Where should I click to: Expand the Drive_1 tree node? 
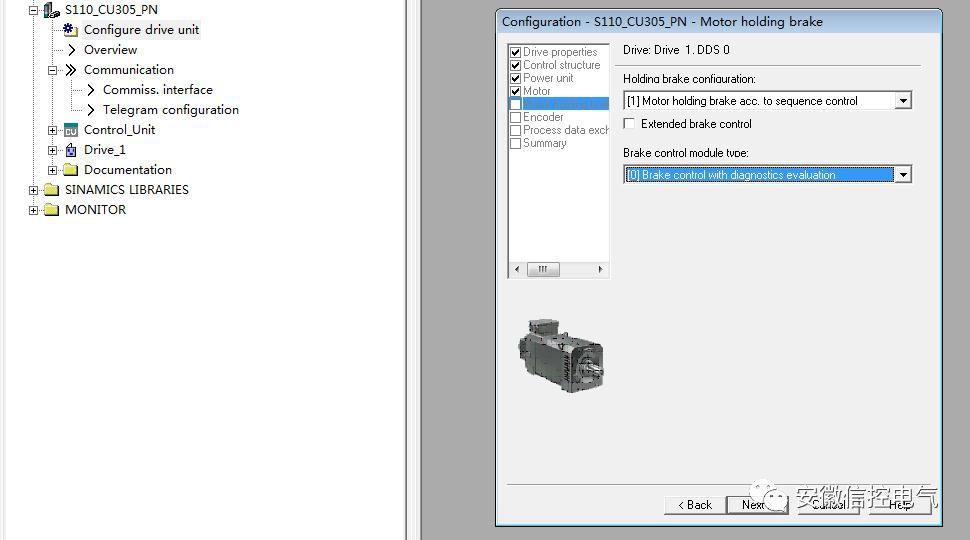(x=53, y=150)
